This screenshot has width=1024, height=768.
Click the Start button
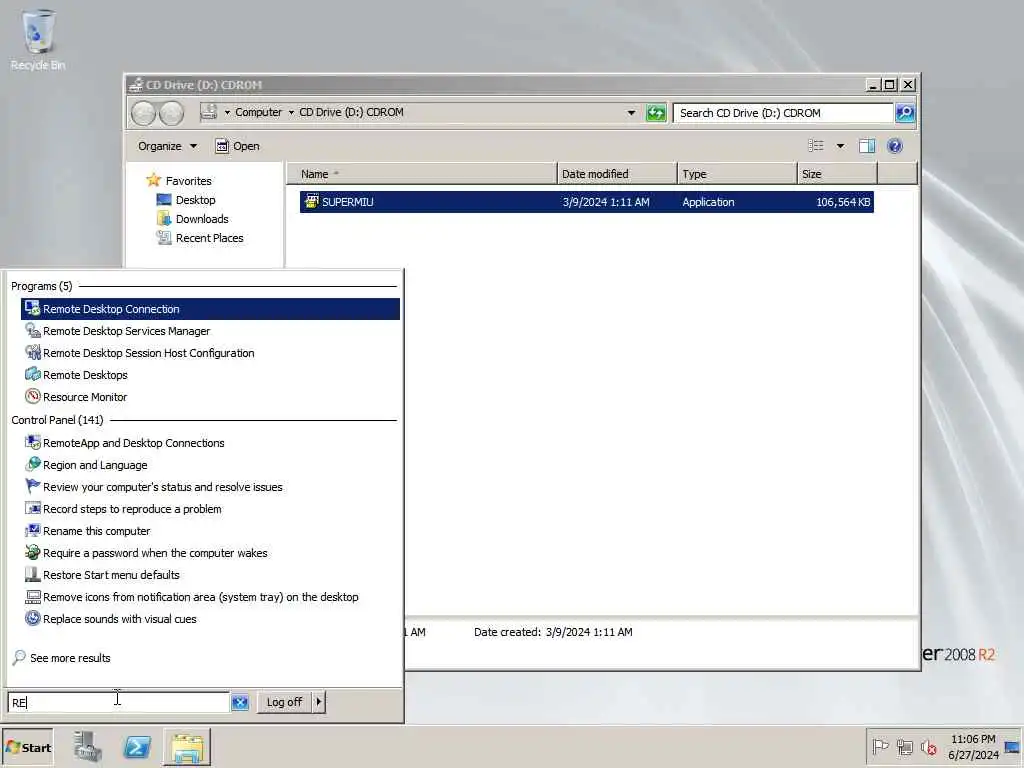pos(27,748)
